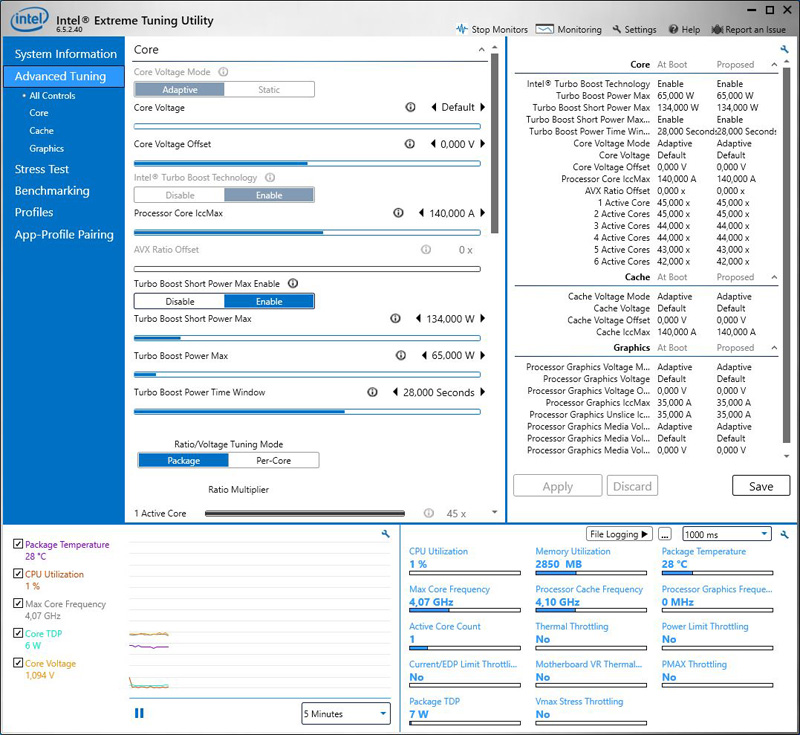Screen dimensions: 800x735
Task: Click the Help question mark icon
Action: coord(673,29)
